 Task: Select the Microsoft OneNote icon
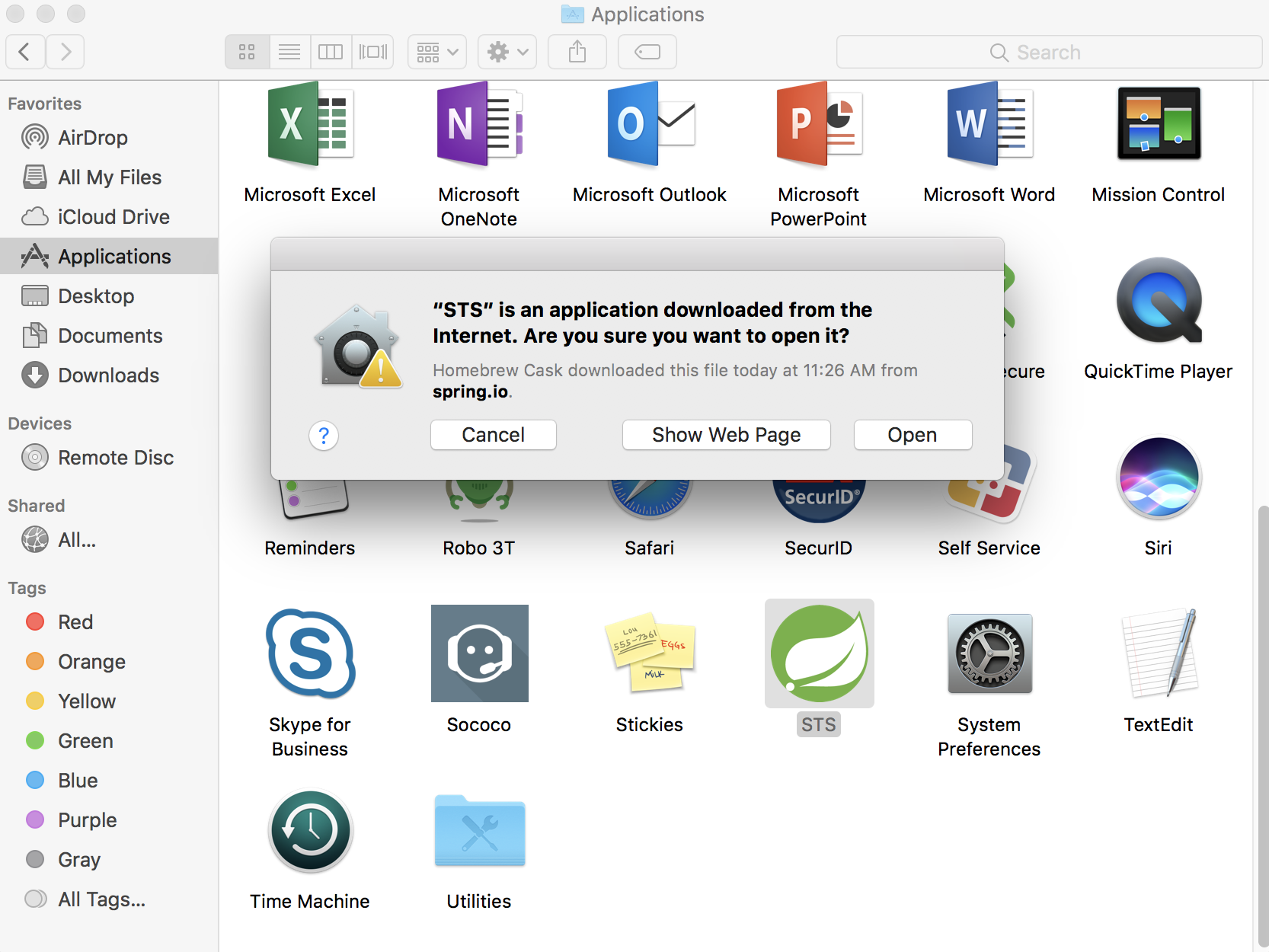[479, 125]
